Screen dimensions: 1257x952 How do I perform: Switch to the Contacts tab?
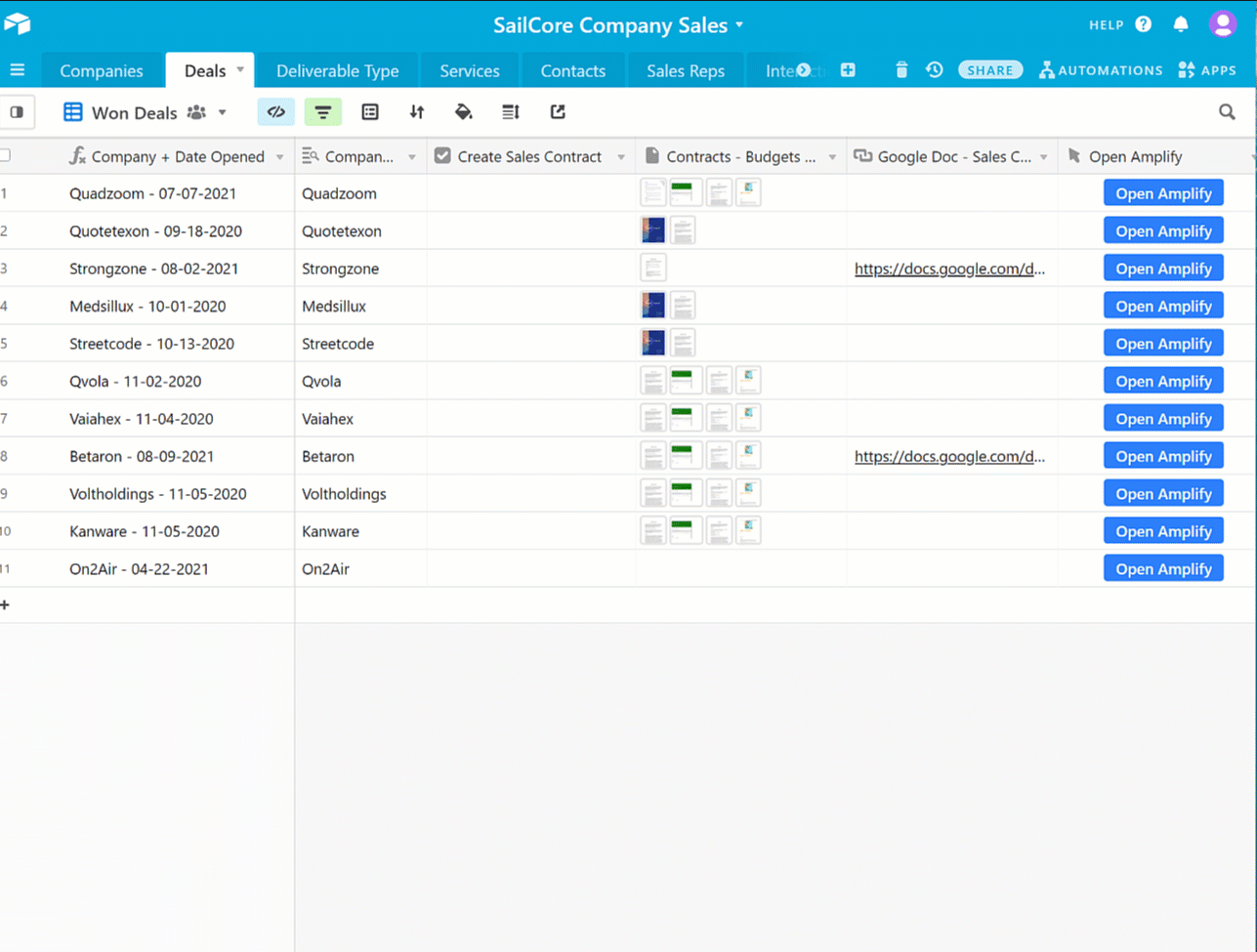tap(573, 70)
